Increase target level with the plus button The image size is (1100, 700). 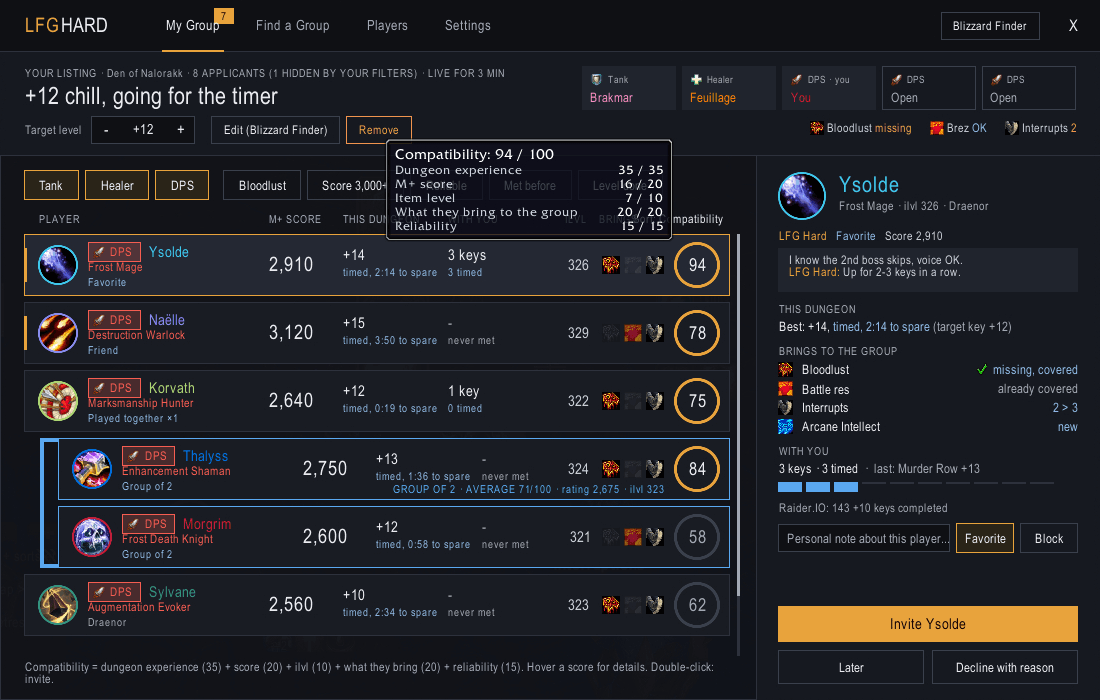(180, 130)
